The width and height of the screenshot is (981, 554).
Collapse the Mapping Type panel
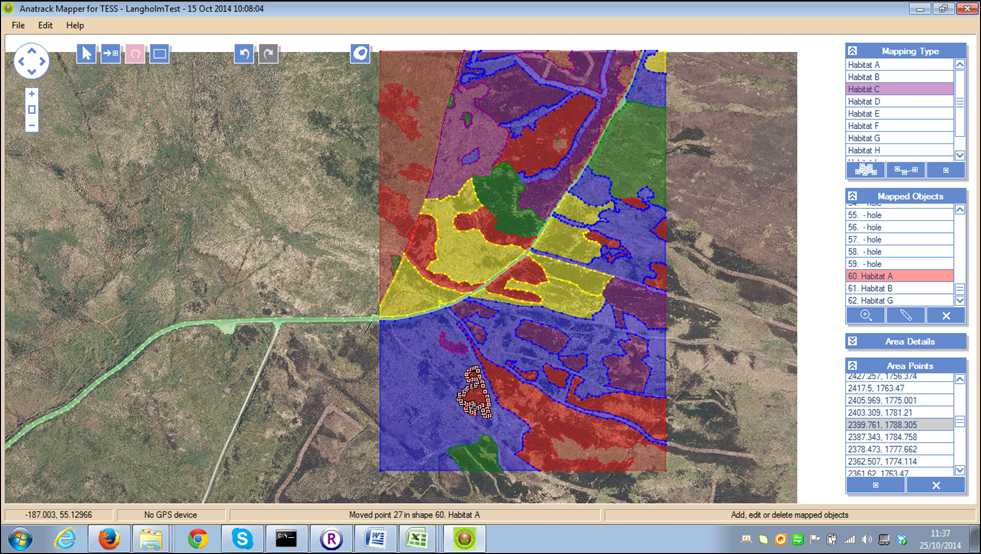point(852,51)
